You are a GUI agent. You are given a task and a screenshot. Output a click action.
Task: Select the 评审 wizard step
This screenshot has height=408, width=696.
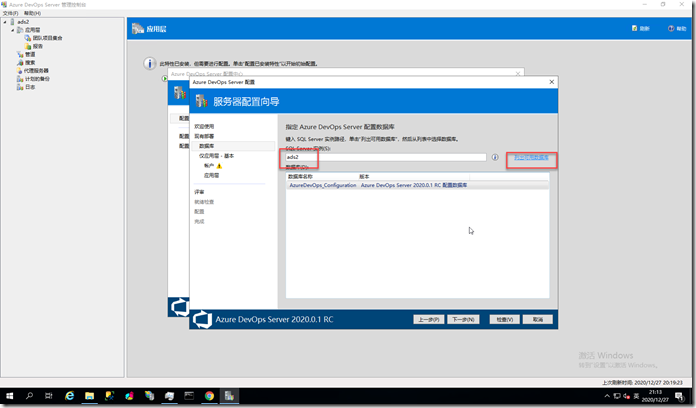pyautogui.click(x=199, y=192)
